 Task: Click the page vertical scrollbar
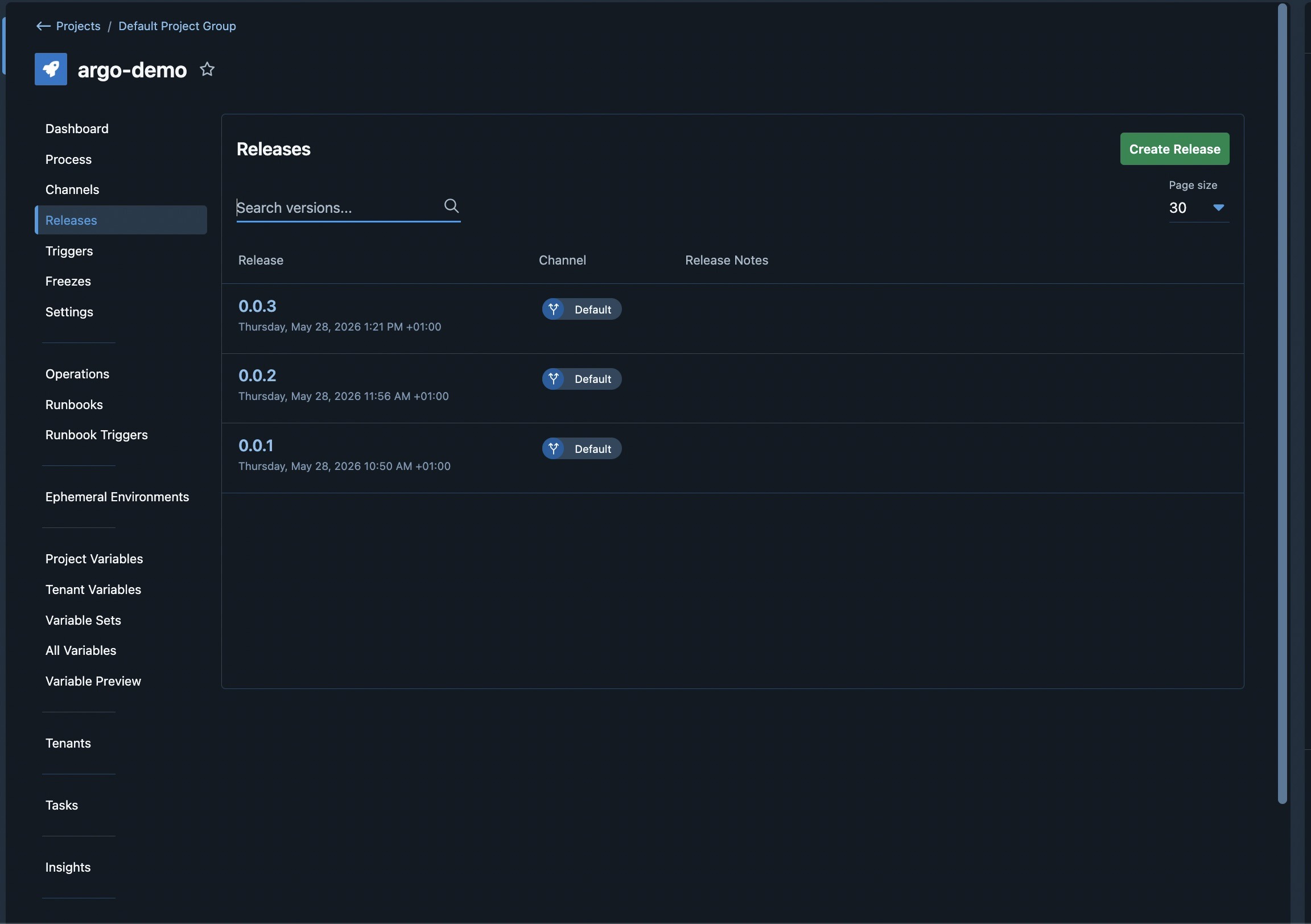pos(1282,403)
